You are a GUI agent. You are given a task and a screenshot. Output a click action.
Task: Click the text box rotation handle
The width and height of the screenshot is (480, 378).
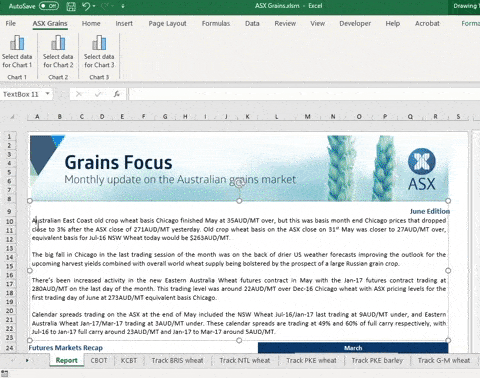[x=239, y=183]
